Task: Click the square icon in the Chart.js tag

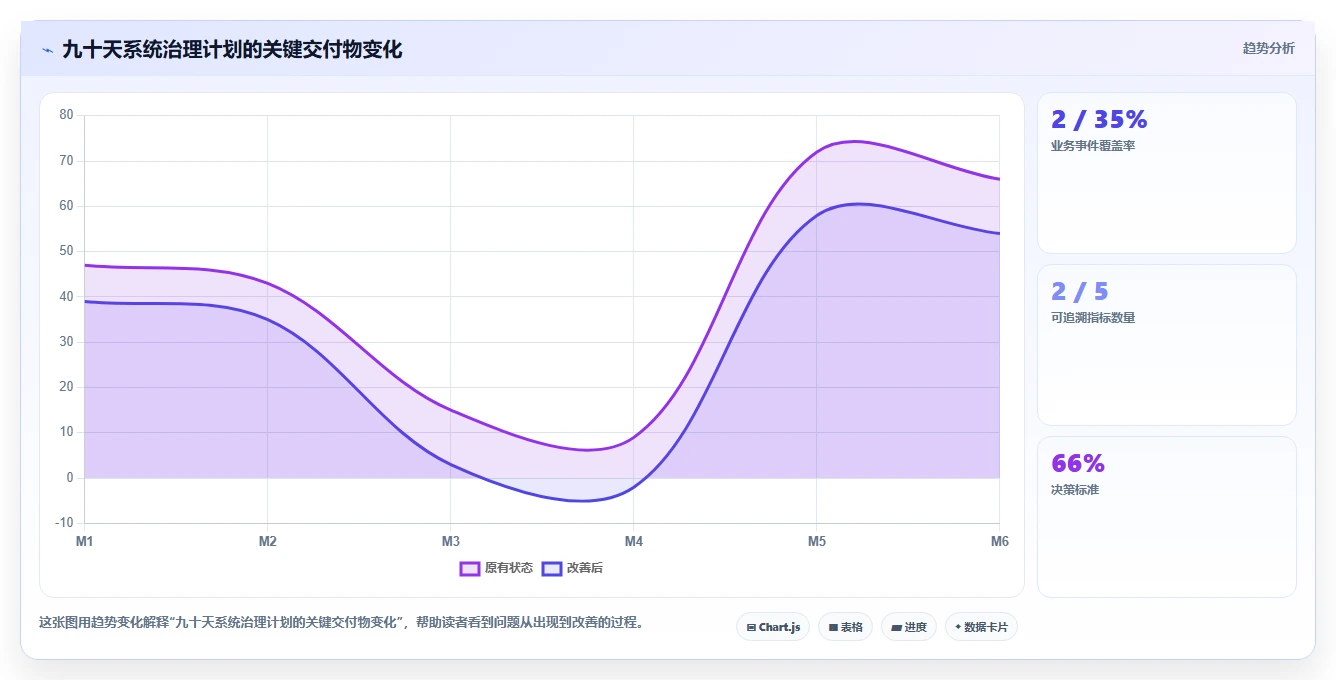Action: 751,628
